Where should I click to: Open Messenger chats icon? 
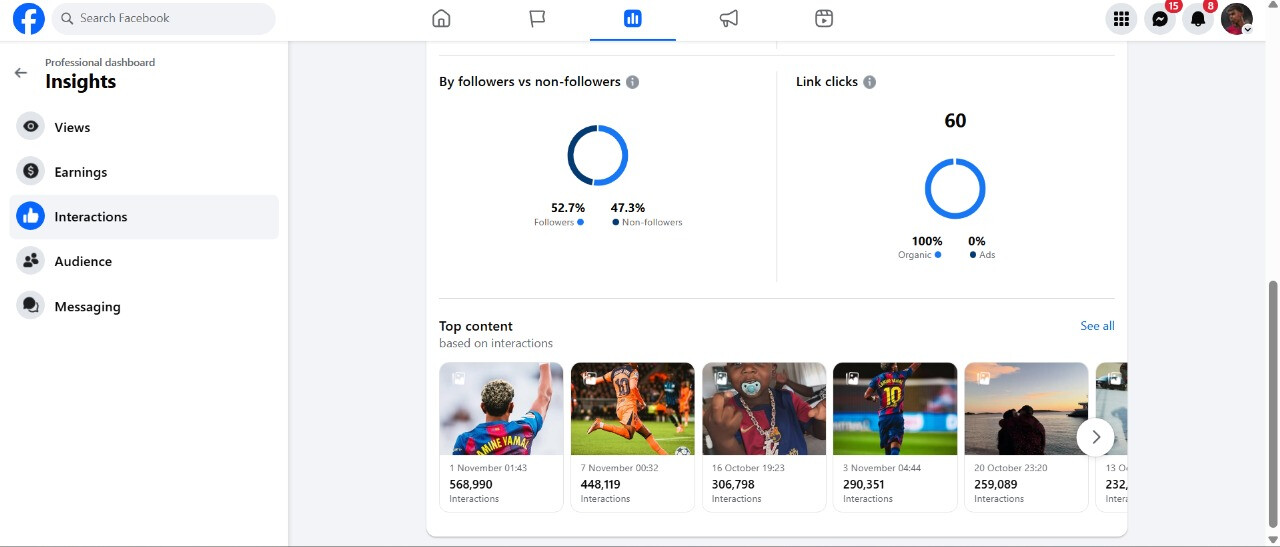[x=1159, y=19]
